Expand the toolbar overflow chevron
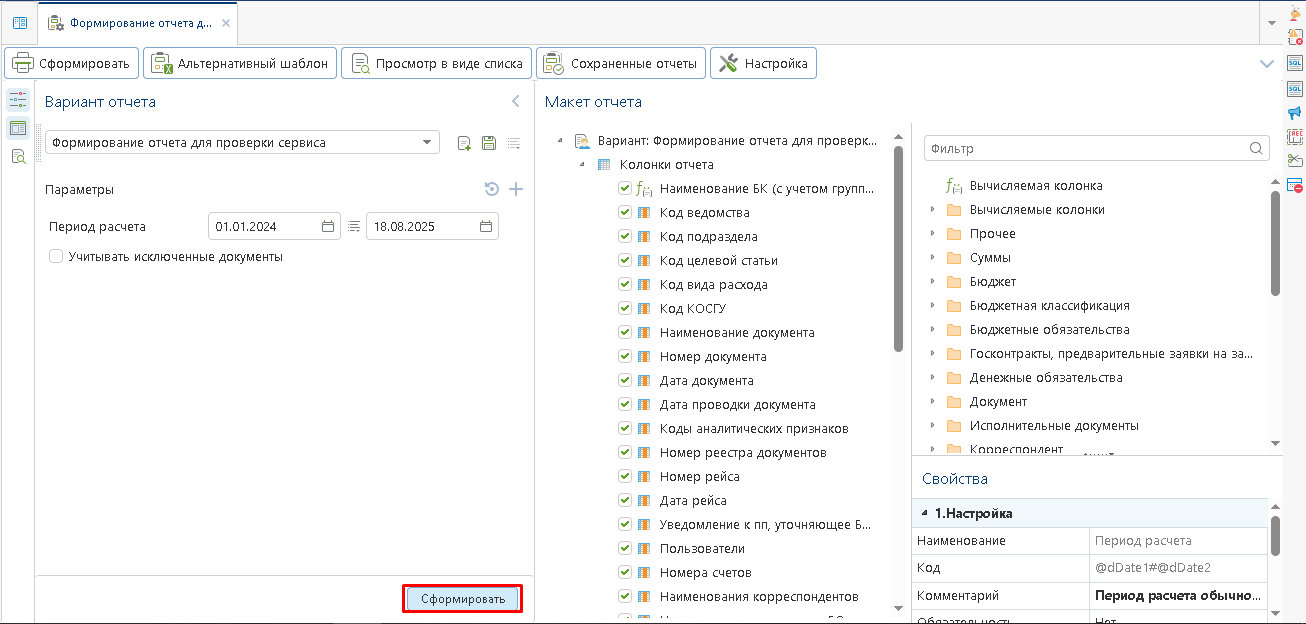 (x=1267, y=63)
